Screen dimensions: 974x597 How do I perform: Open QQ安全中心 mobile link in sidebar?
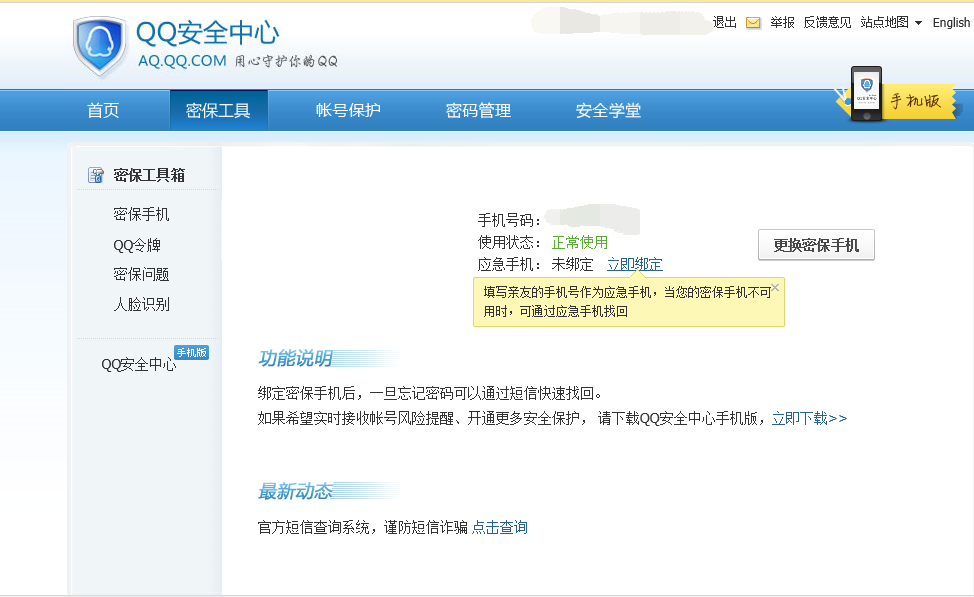(139, 365)
